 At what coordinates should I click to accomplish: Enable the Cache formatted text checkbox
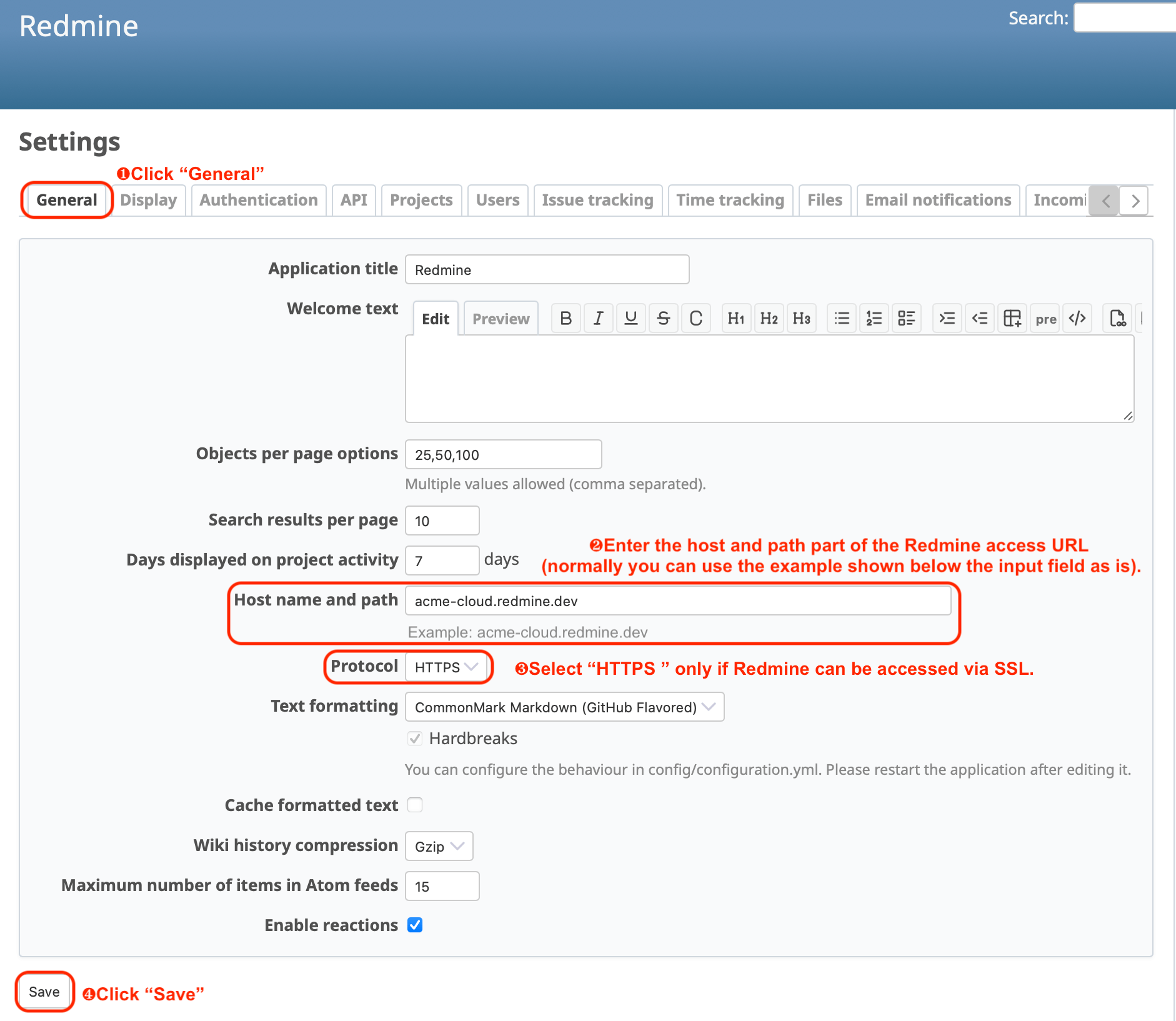415,805
